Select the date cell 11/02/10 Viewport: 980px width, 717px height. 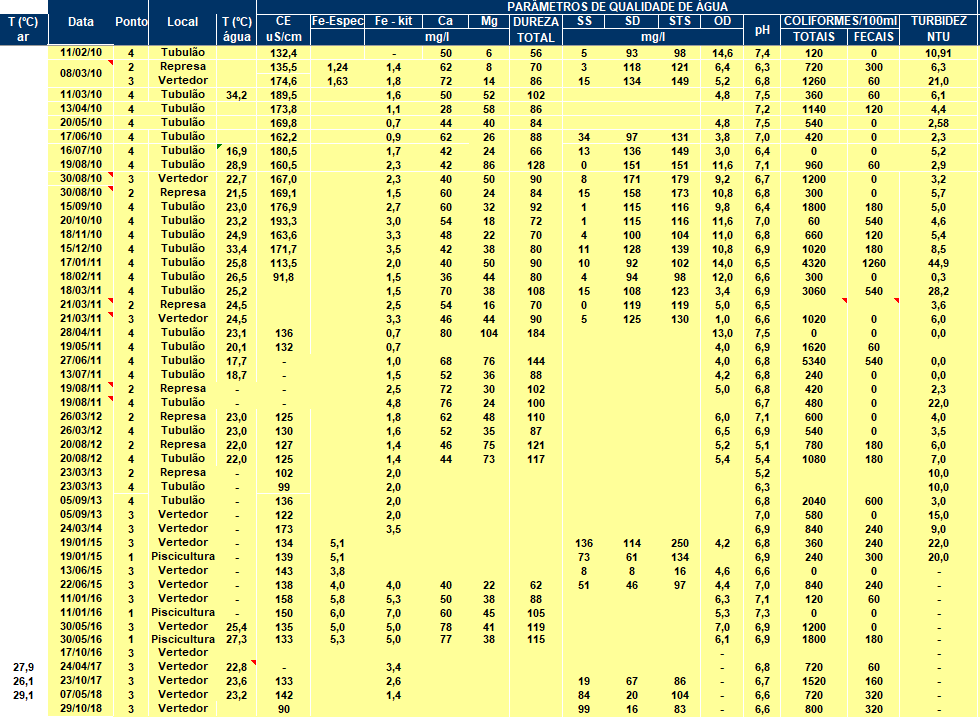[x=81, y=52]
